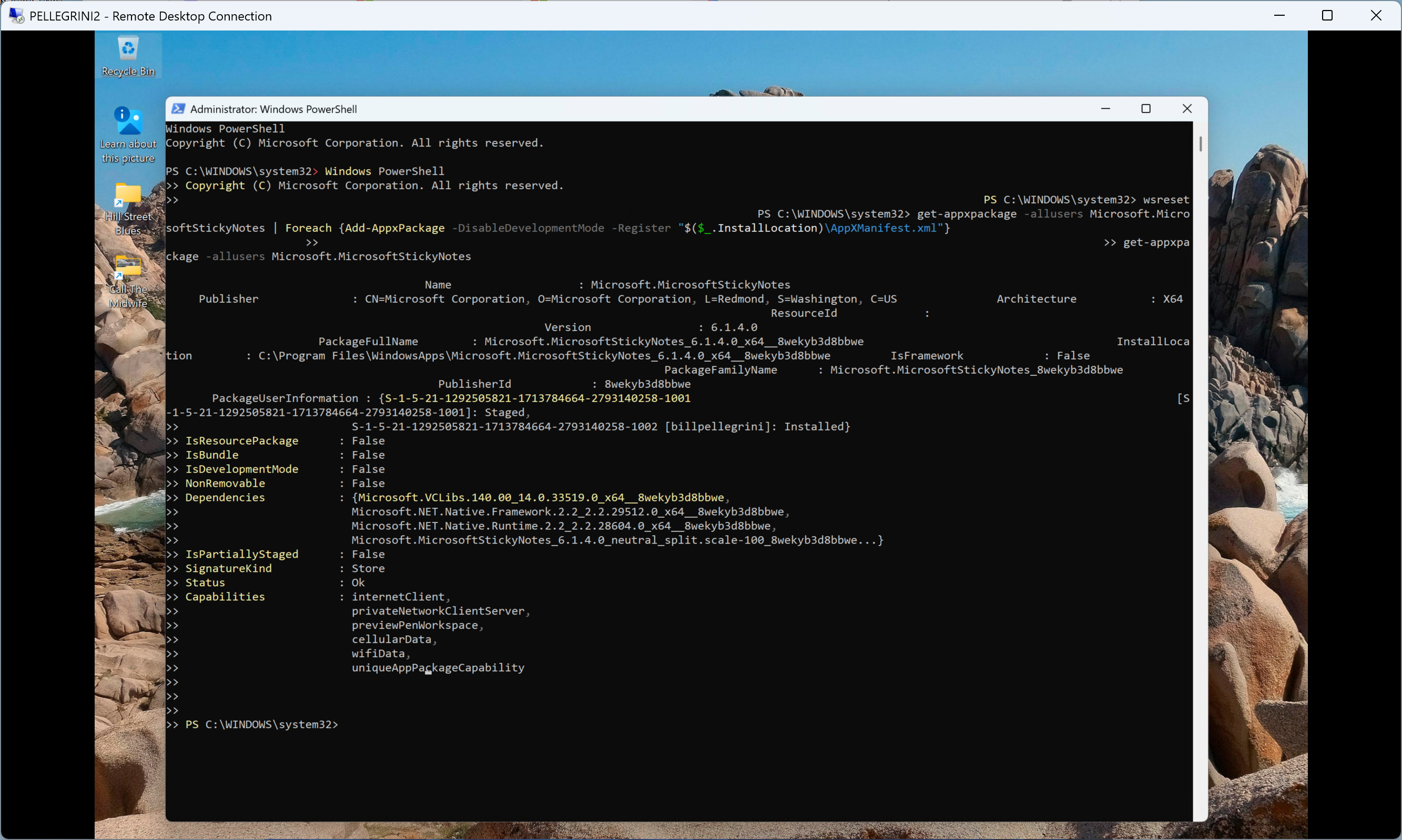
Task: Open the Hill Street Blues folder shortcut
Action: pyautogui.click(x=128, y=209)
